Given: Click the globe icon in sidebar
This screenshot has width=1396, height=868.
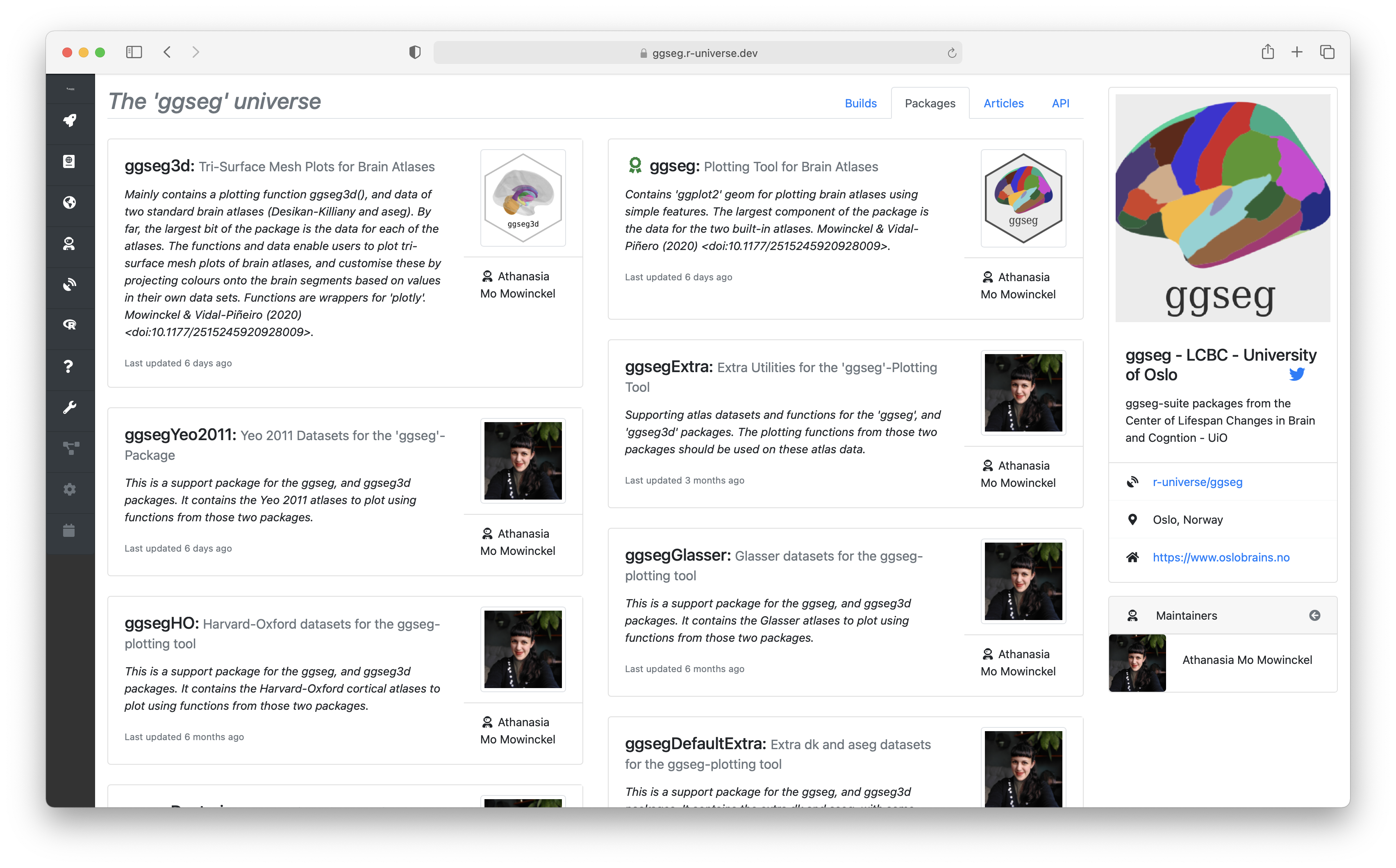Looking at the screenshot, I should [69, 202].
